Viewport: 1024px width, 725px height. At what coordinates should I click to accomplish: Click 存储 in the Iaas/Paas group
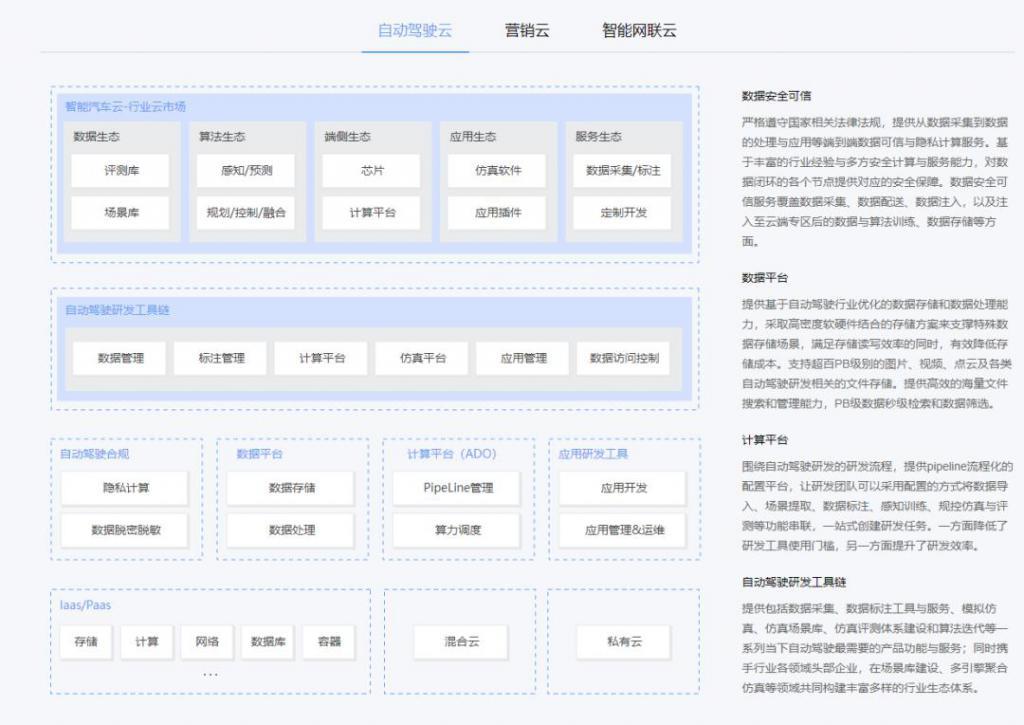86,641
